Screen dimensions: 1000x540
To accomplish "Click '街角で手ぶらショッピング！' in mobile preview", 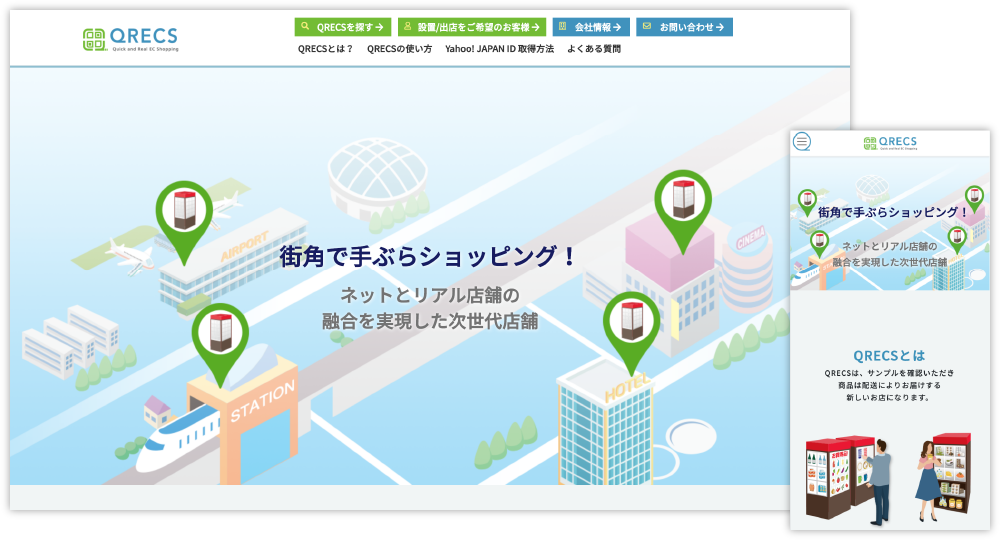I will (x=893, y=212).
